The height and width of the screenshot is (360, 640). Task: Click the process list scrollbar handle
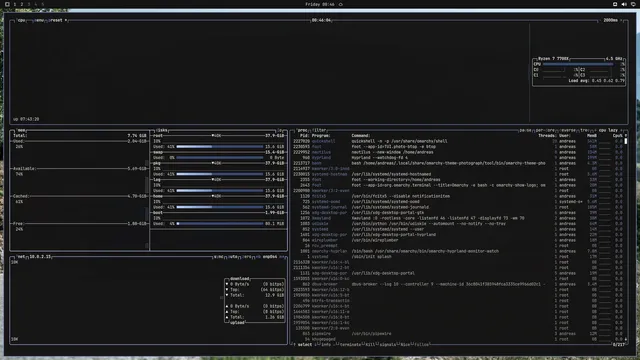626,141
